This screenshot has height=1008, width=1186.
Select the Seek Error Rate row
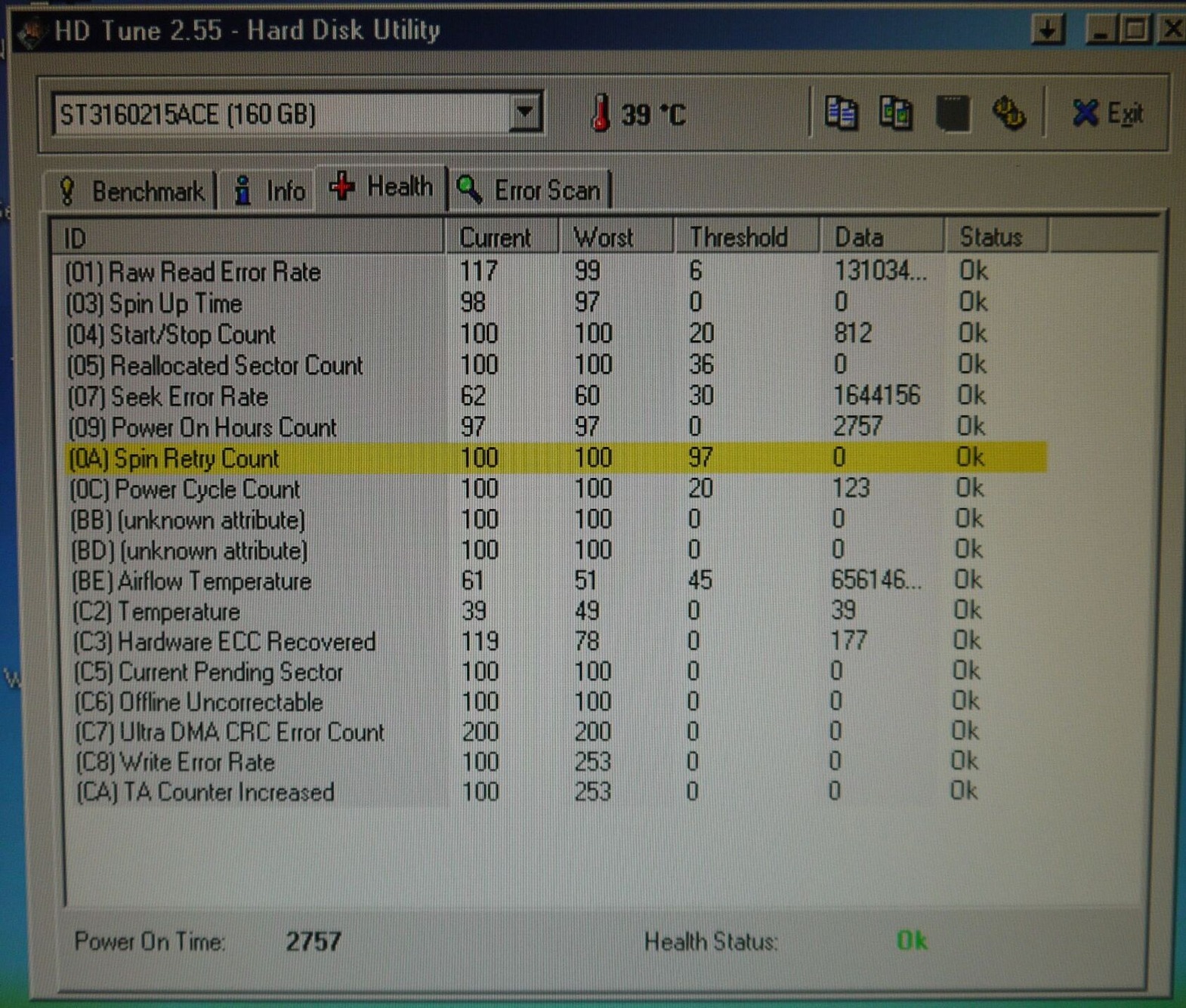pyautogui.click(x=555, y=396)
